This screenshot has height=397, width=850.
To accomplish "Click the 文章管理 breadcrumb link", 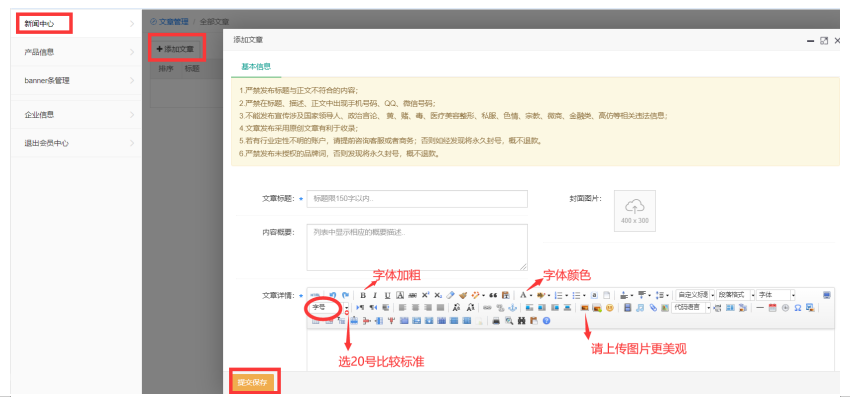I will (x=173, y=22).
